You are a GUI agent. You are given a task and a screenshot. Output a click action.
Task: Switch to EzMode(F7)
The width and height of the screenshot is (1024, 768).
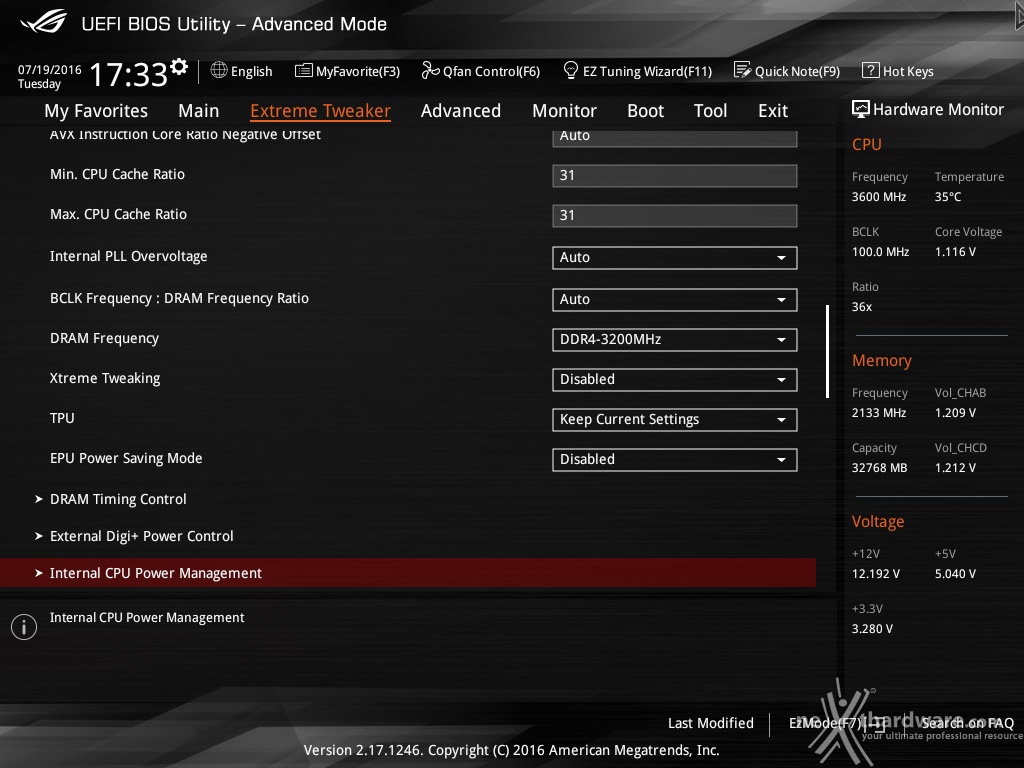coord(837,723)
